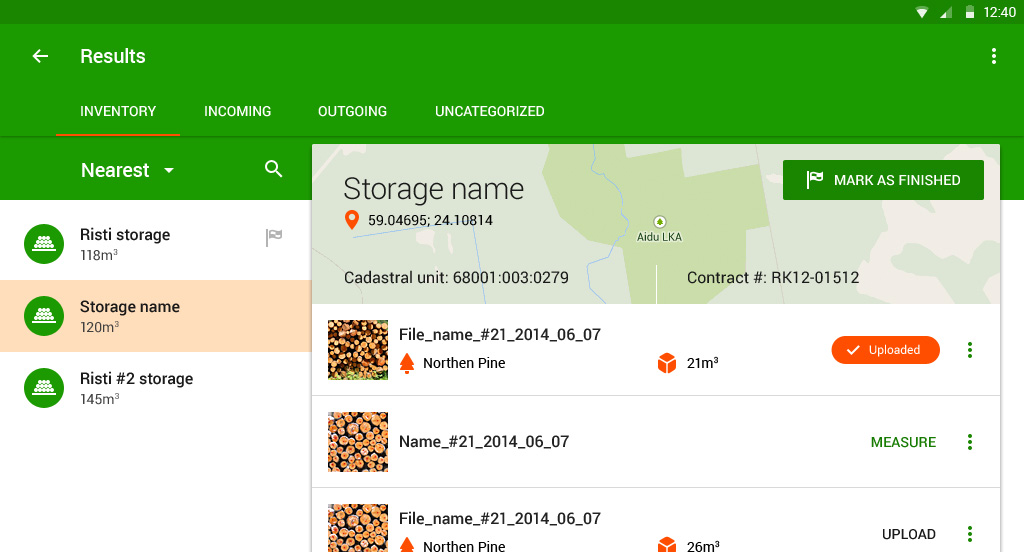Click the search magnifier icon
This screenshot has height=552, width=1024.
click(274, 169)
